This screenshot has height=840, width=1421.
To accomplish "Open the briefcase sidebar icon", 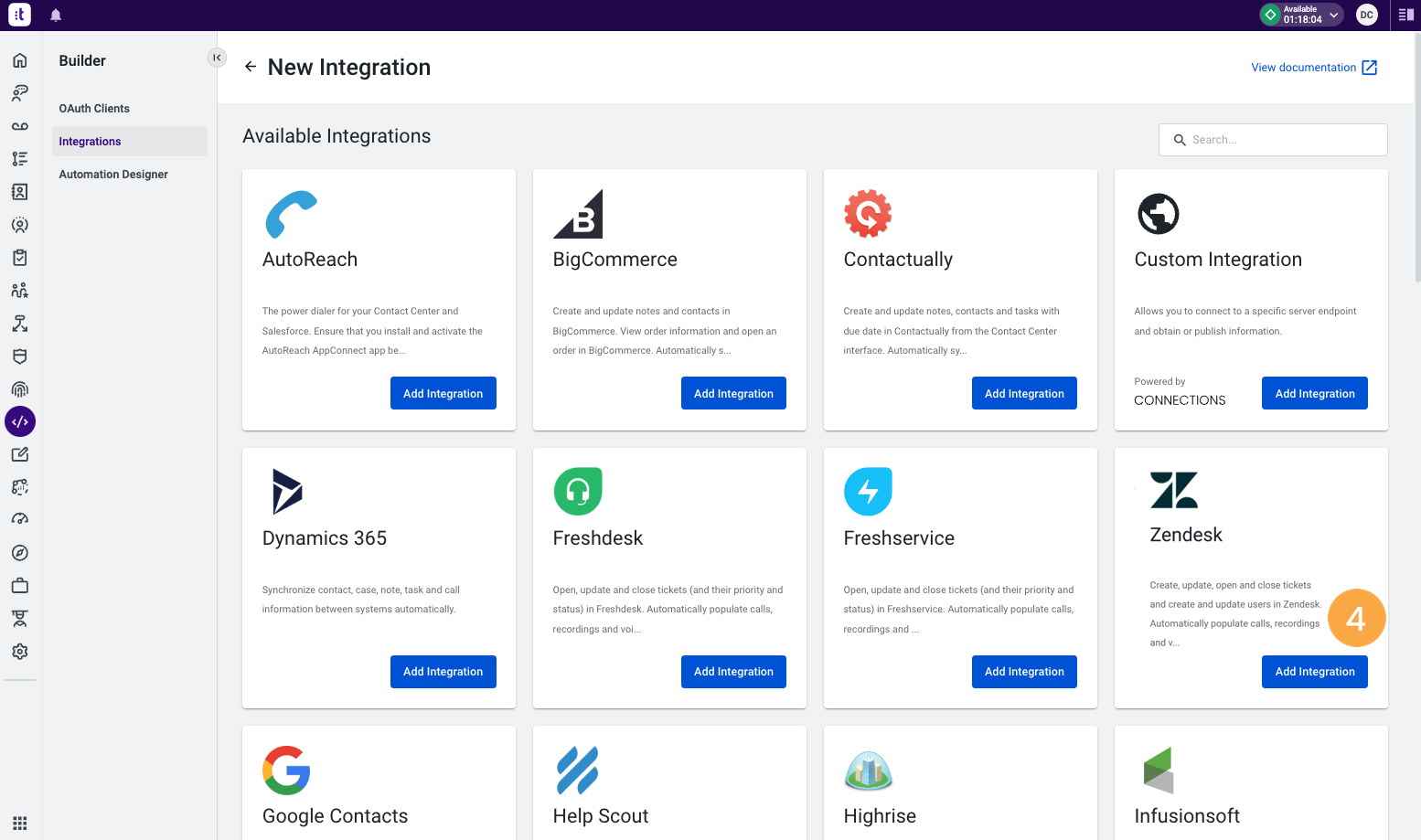I will click(x=20, y=586).
